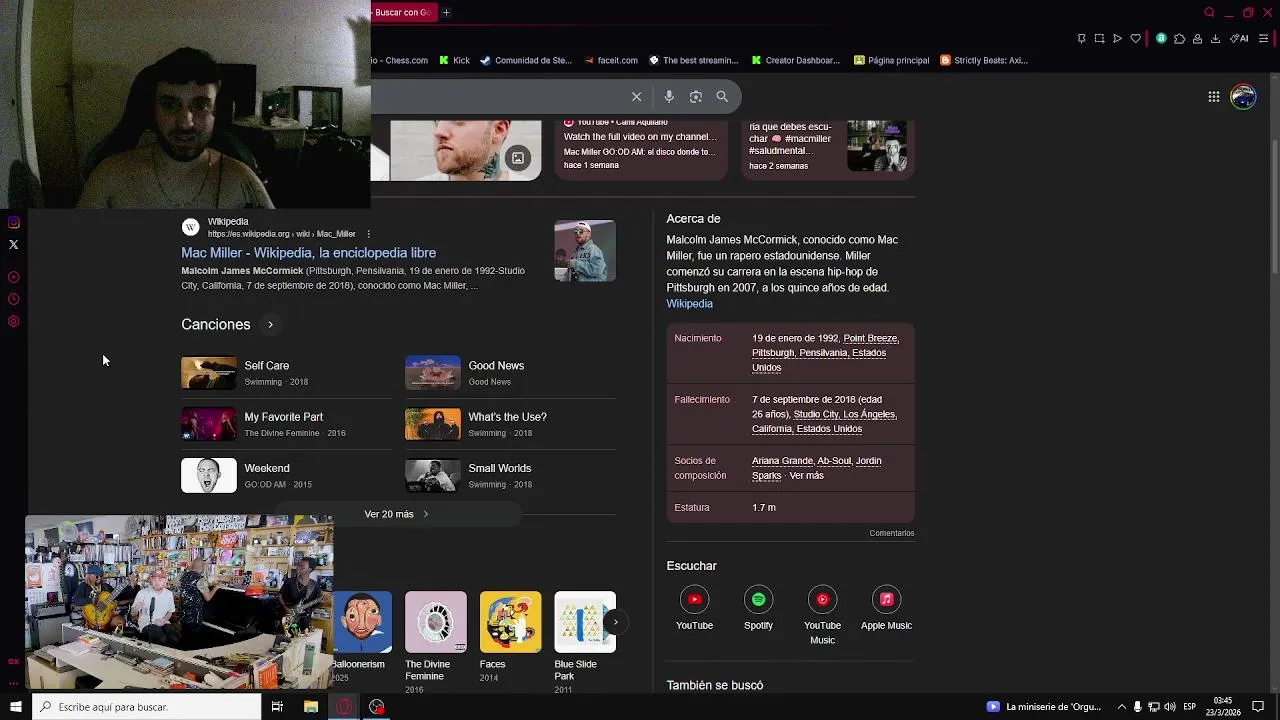Show more albums with the carousel arrow
The image size is (1280, 720).
point(615,622)
